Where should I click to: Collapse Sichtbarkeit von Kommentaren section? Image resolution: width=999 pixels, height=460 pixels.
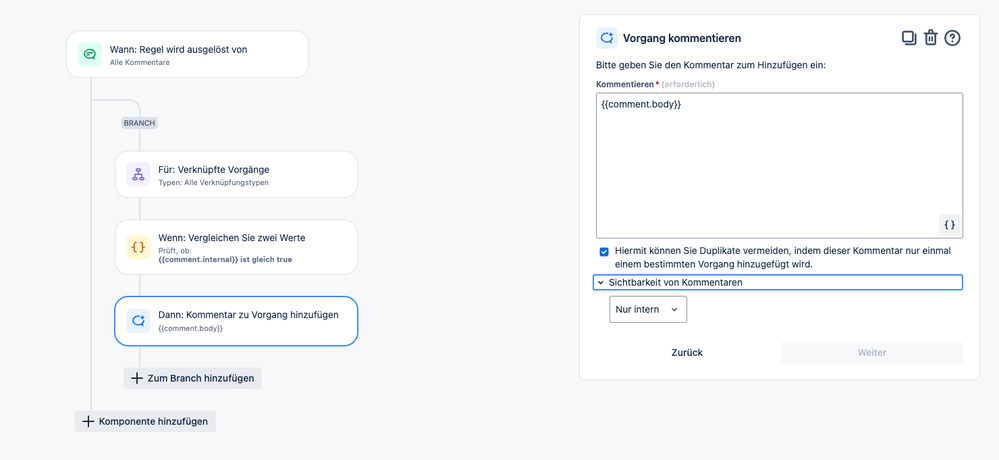pos(778,282)
